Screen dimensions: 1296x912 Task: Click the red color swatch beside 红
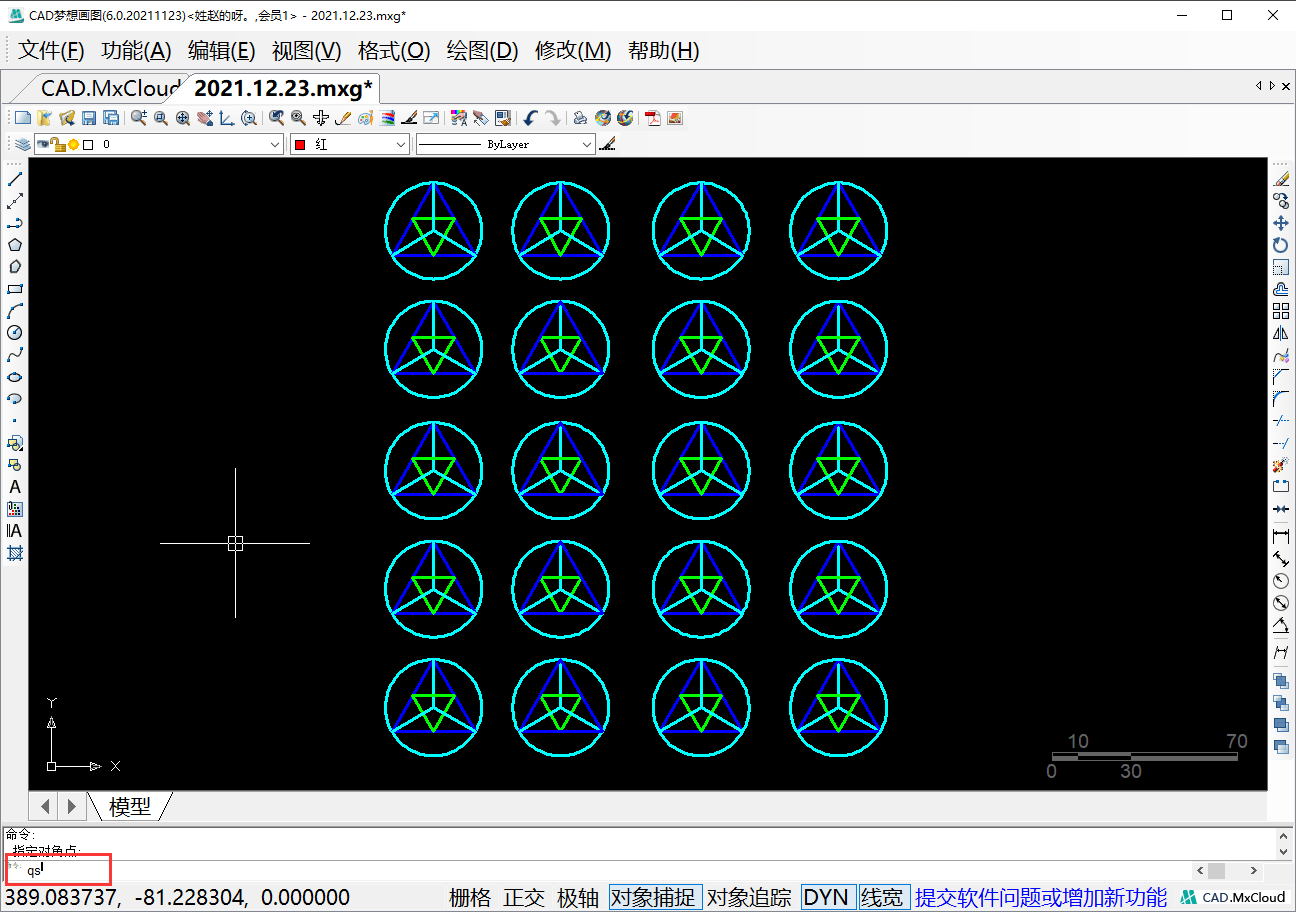300,145
